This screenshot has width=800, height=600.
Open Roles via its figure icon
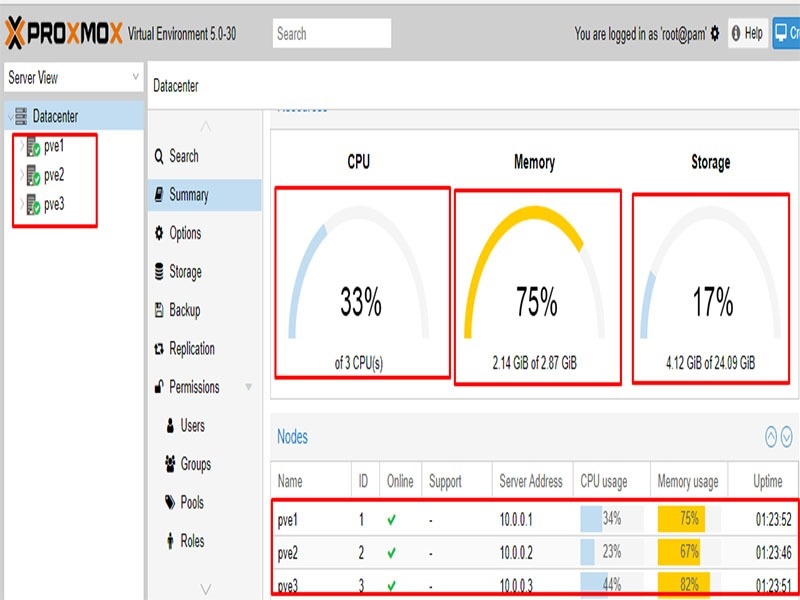170,541
